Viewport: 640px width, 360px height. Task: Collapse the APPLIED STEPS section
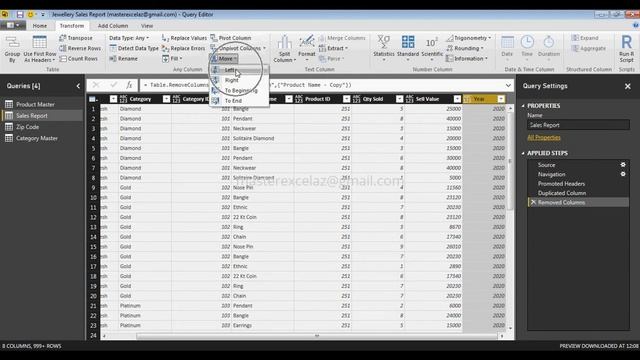click(523, 153)
